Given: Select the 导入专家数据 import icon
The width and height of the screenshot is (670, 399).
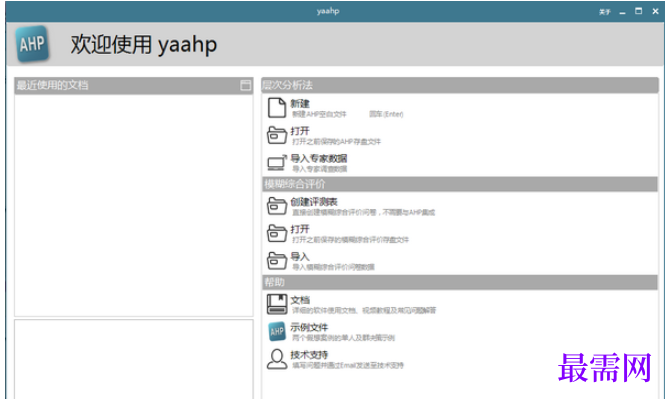Looking at the screenshot, I should click(276, 163).
